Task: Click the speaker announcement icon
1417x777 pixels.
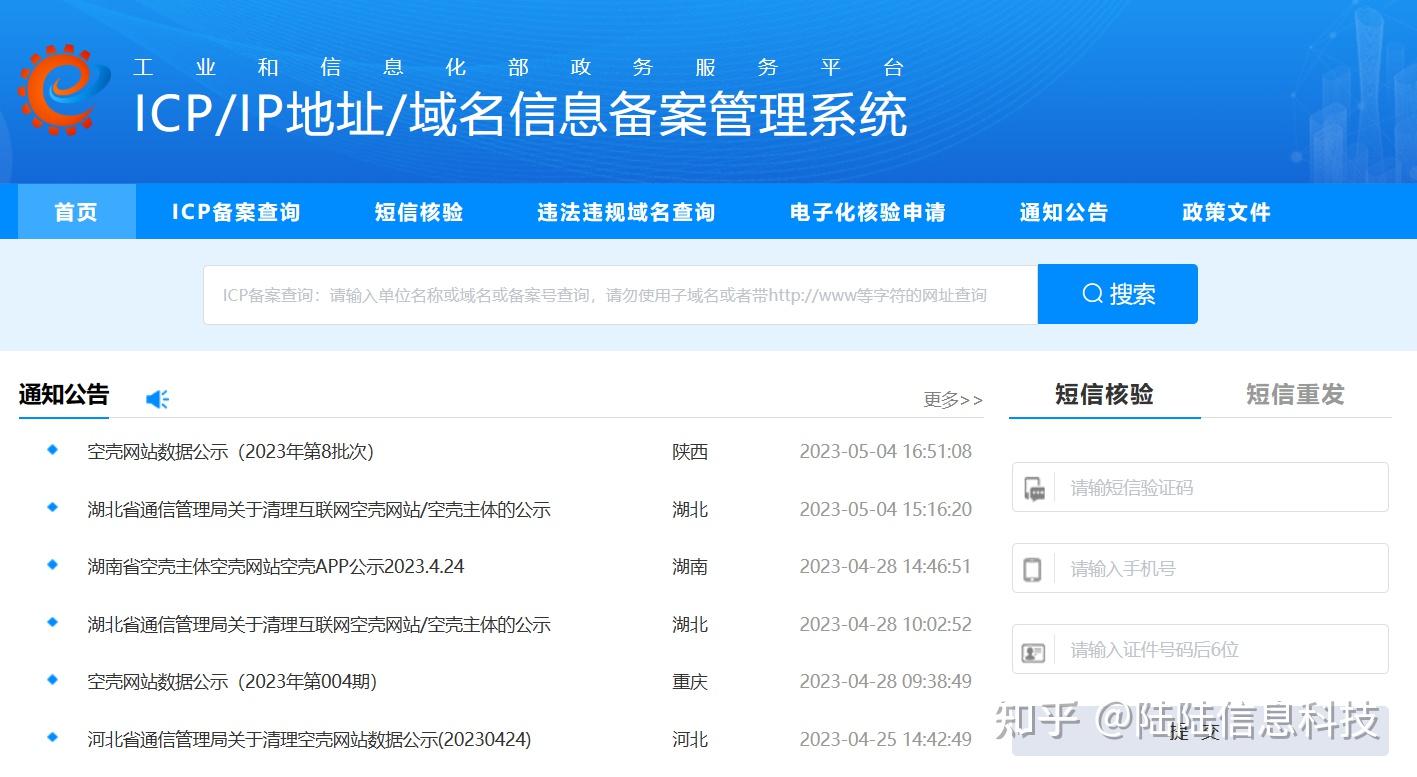Action: 157,399
